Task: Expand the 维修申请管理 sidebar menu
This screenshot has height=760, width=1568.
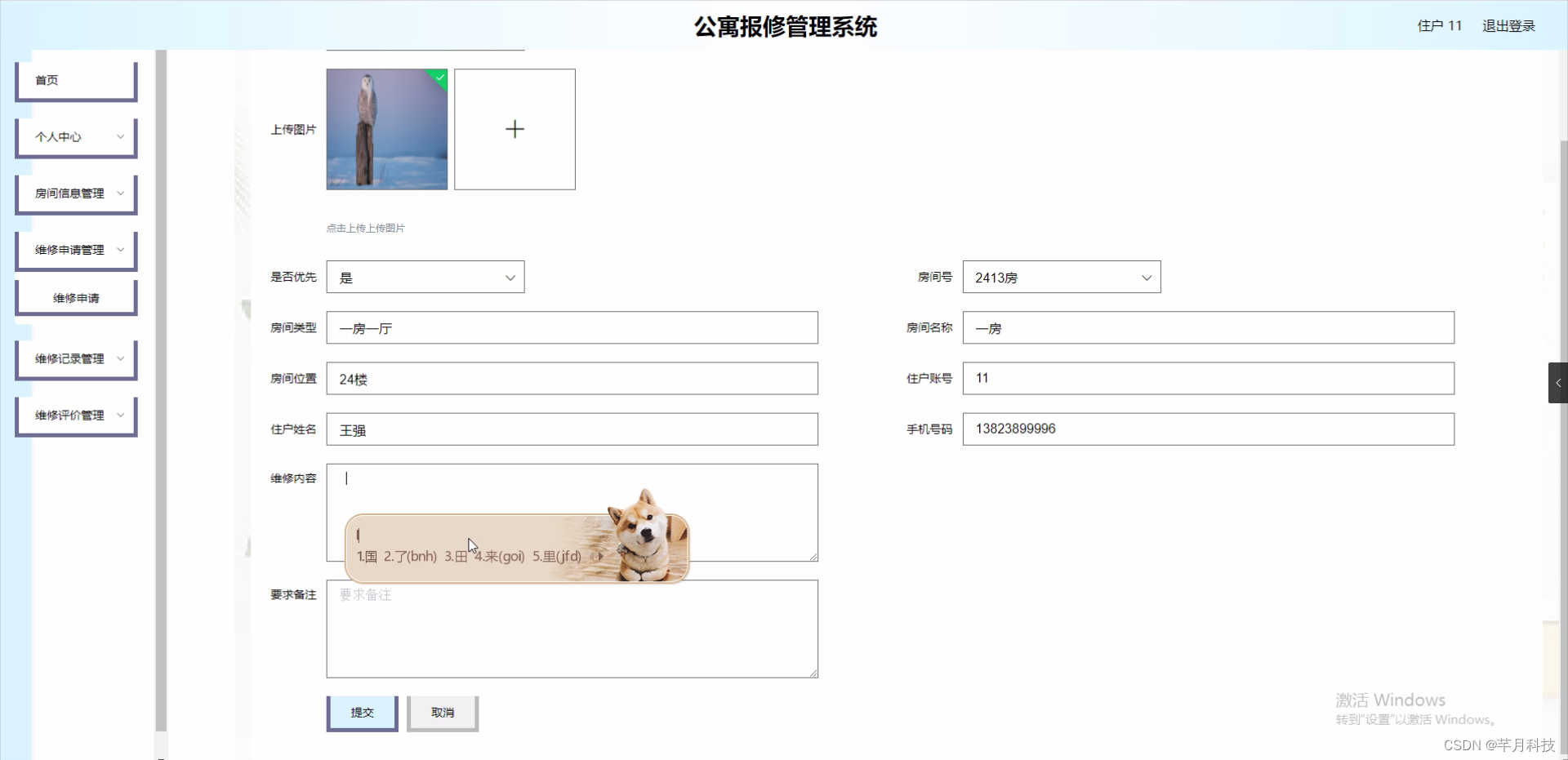Action: 75,250
